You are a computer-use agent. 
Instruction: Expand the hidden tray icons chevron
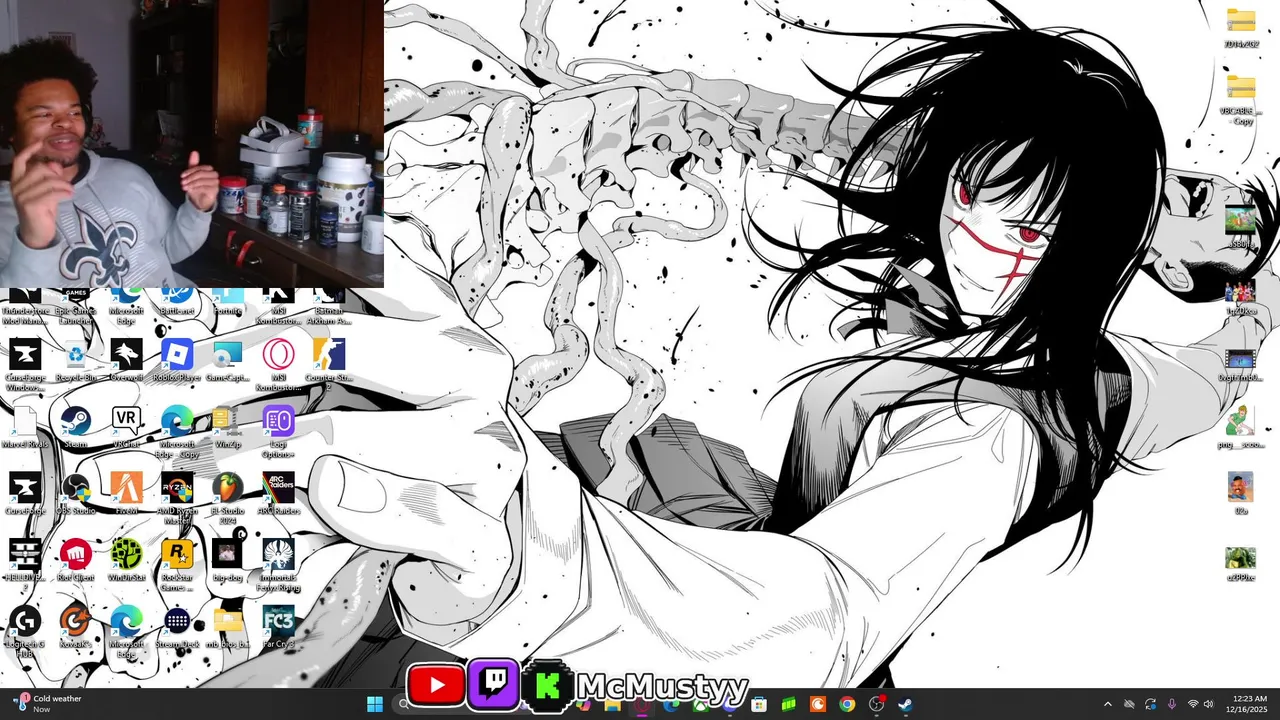click(1107, 704)
